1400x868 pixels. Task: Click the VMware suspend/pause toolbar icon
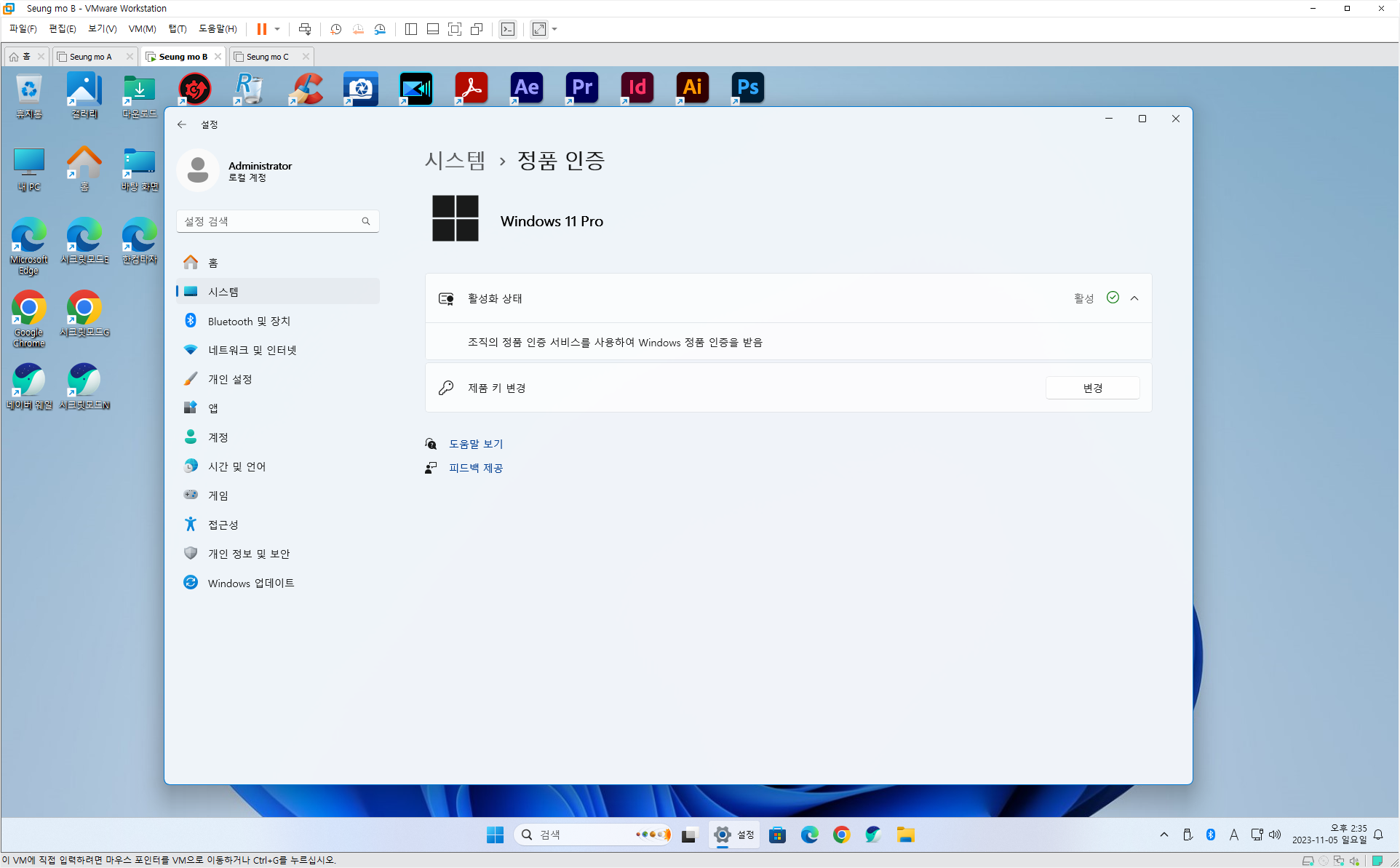(261, 29)
